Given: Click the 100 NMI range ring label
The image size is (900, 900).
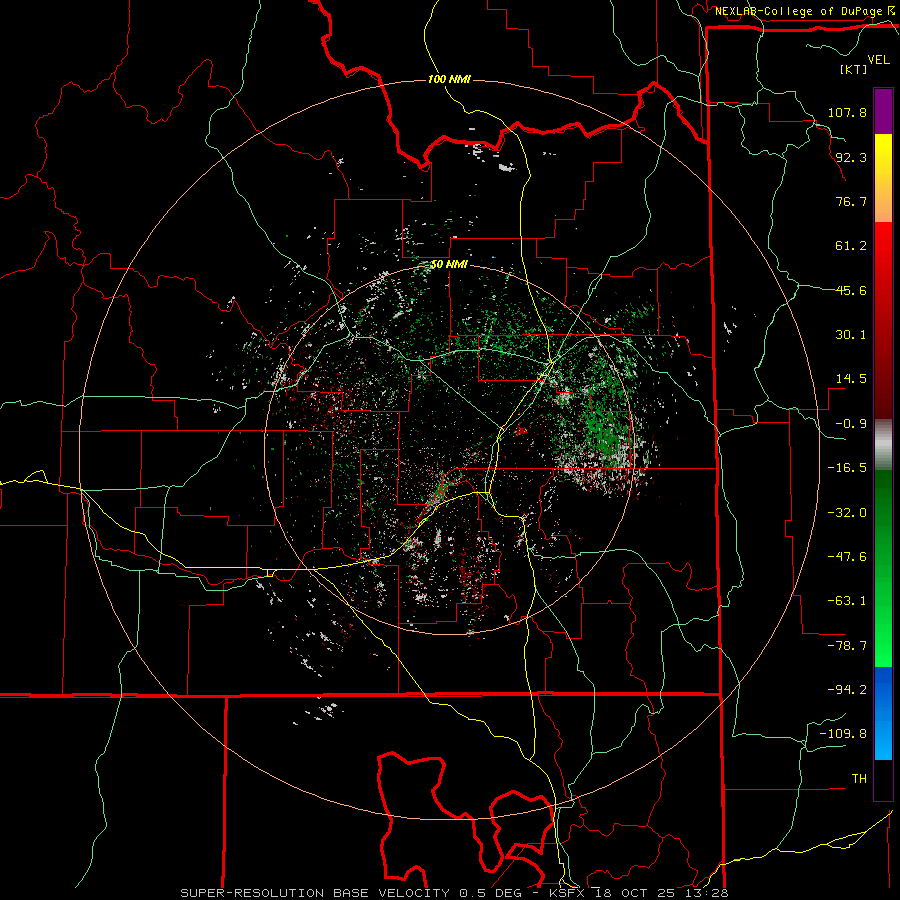Looking at the screenshot, I should click(449, 79).
